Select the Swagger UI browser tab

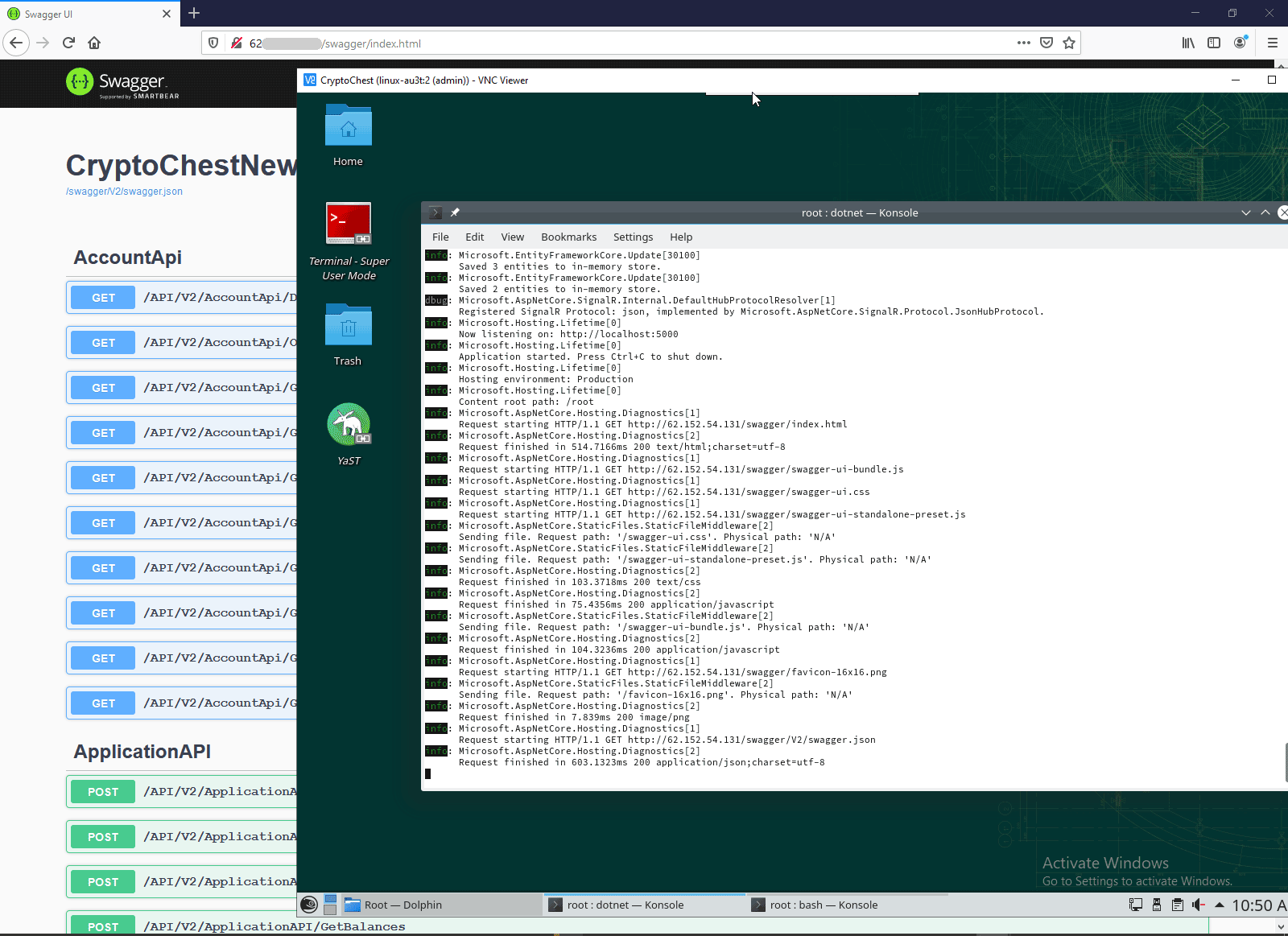(89, 14)
